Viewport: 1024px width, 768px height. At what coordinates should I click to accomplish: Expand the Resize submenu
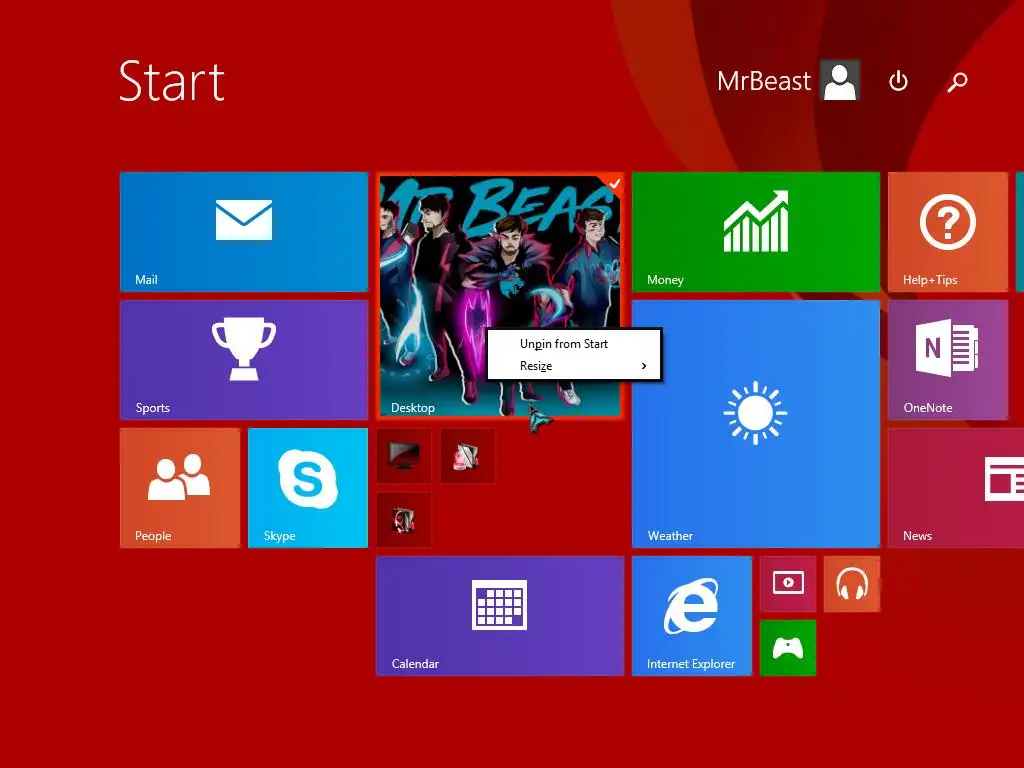(x=574, y=366)
